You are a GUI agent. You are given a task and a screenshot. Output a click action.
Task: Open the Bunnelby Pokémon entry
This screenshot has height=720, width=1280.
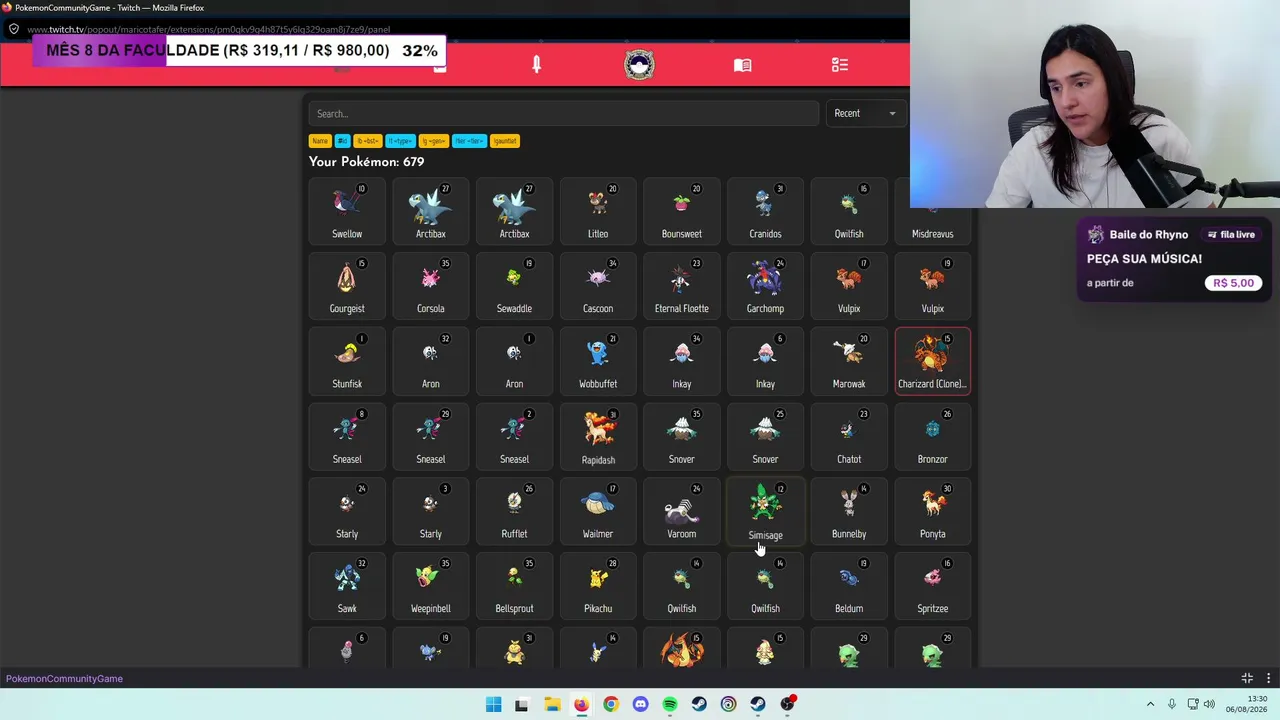(849, 512)
